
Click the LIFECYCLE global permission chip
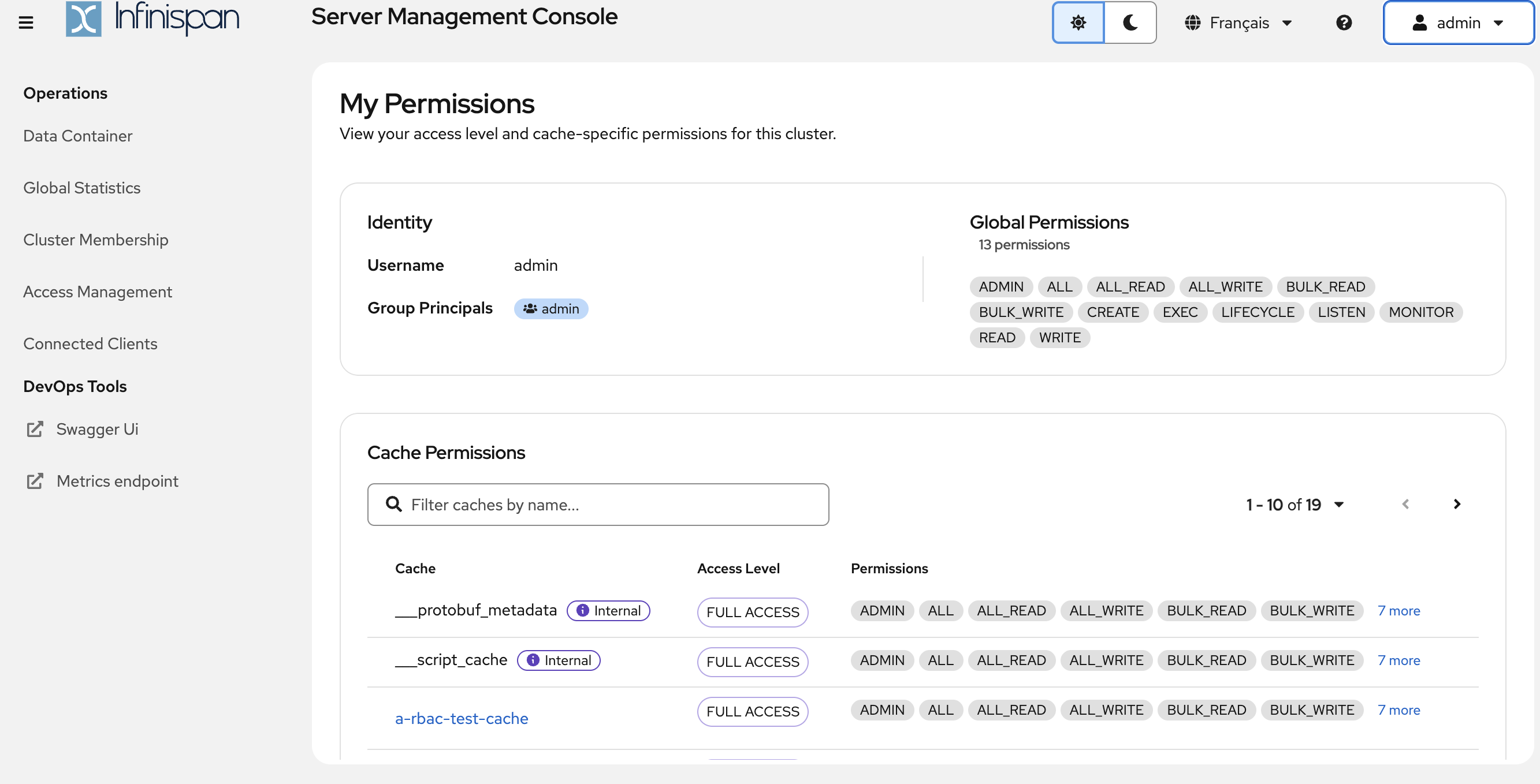pyautogui.click(x=1258, y=312)
